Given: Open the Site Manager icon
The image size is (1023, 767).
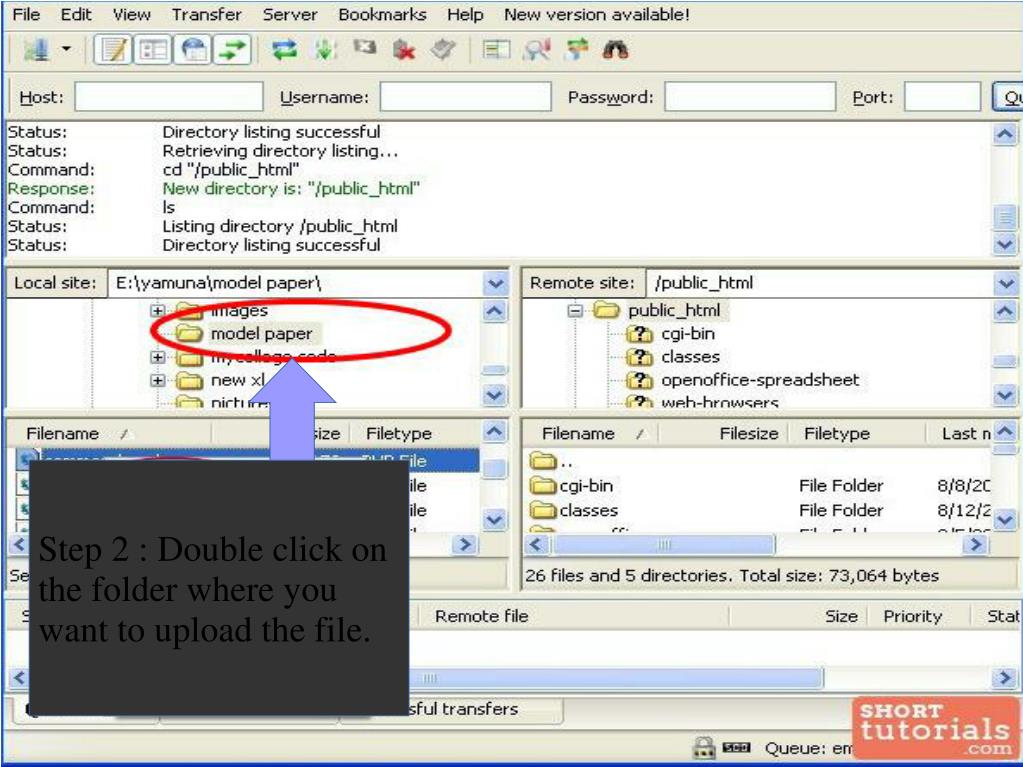Looking at the screenshot, I should (x=37, y=50).
